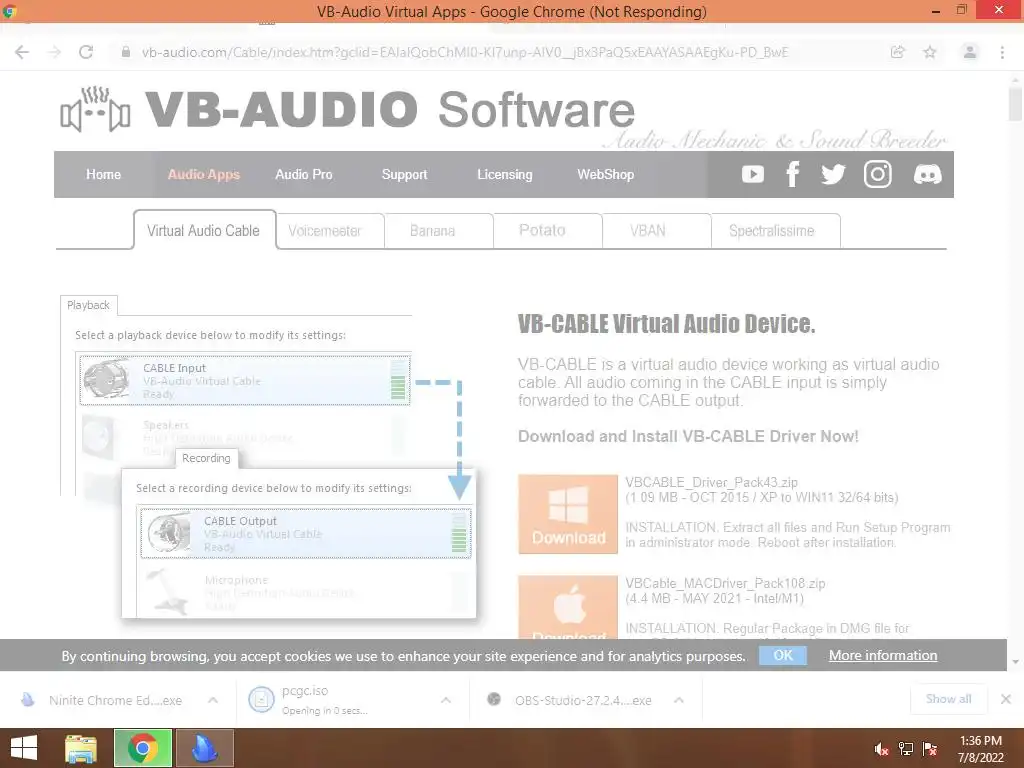Open VB-Audio Instagram icon

click(878, 174)
